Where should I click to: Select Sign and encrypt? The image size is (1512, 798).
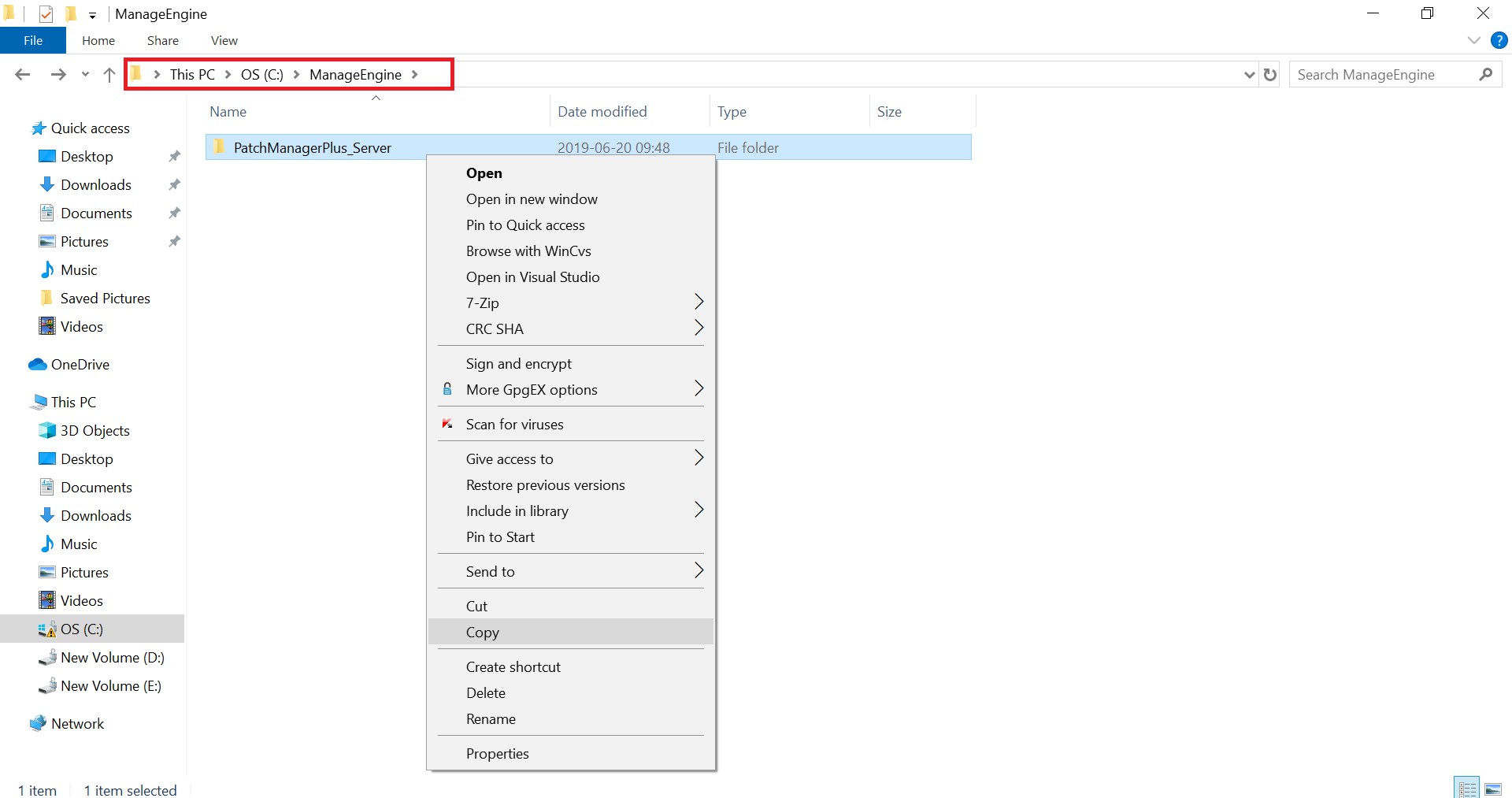tap(571, 364)
